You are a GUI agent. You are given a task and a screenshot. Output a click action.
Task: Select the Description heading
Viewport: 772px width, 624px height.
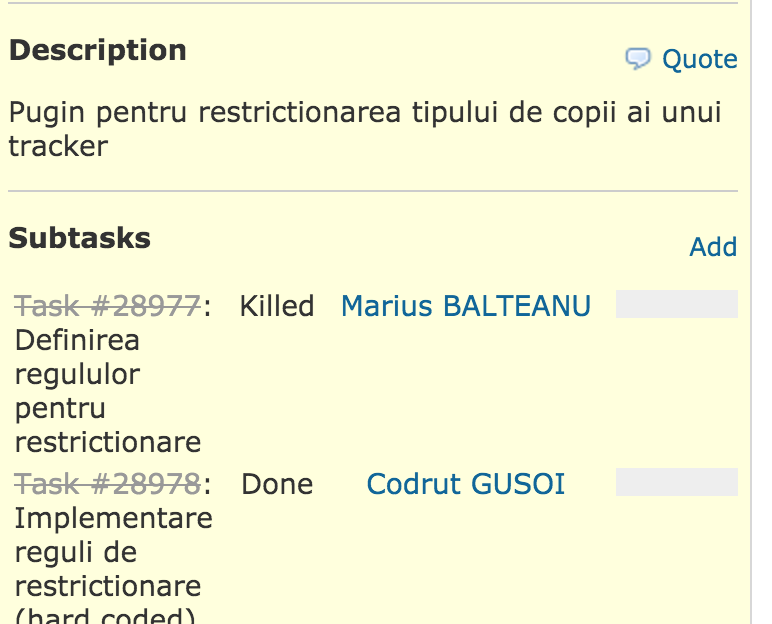[97, 50]
